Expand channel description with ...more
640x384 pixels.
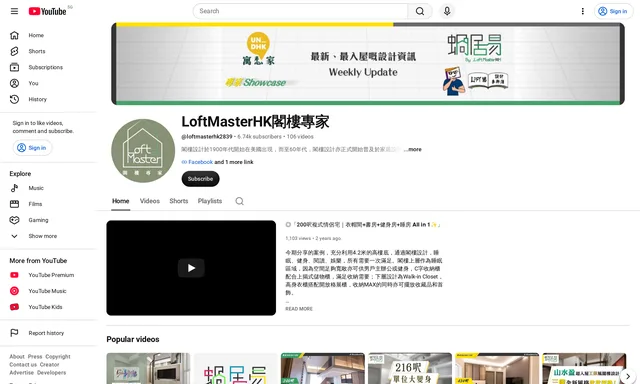click(x=413, y=149)
